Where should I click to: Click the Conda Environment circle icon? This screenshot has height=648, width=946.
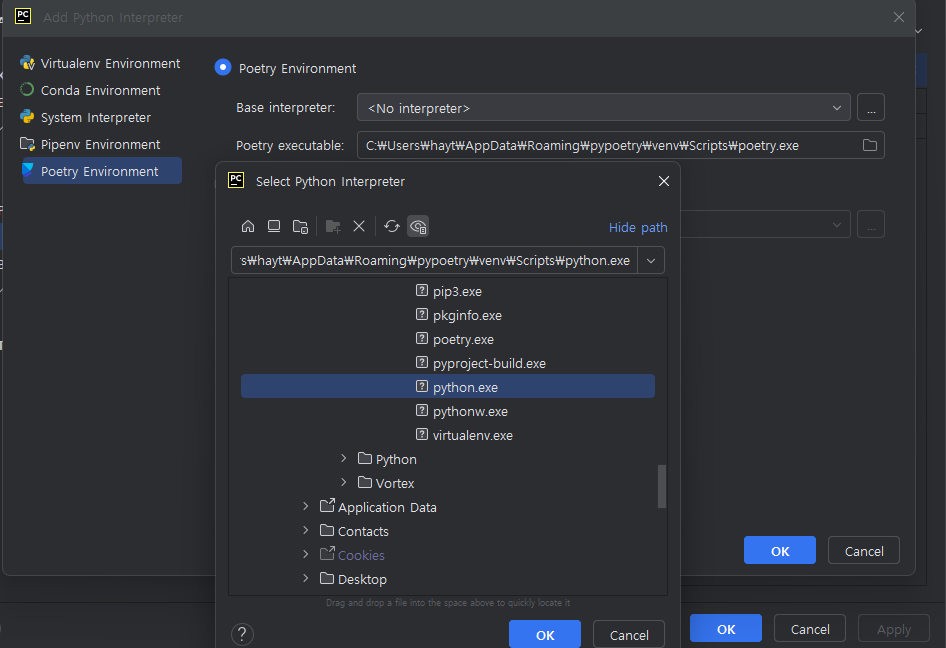click(27, 90)
